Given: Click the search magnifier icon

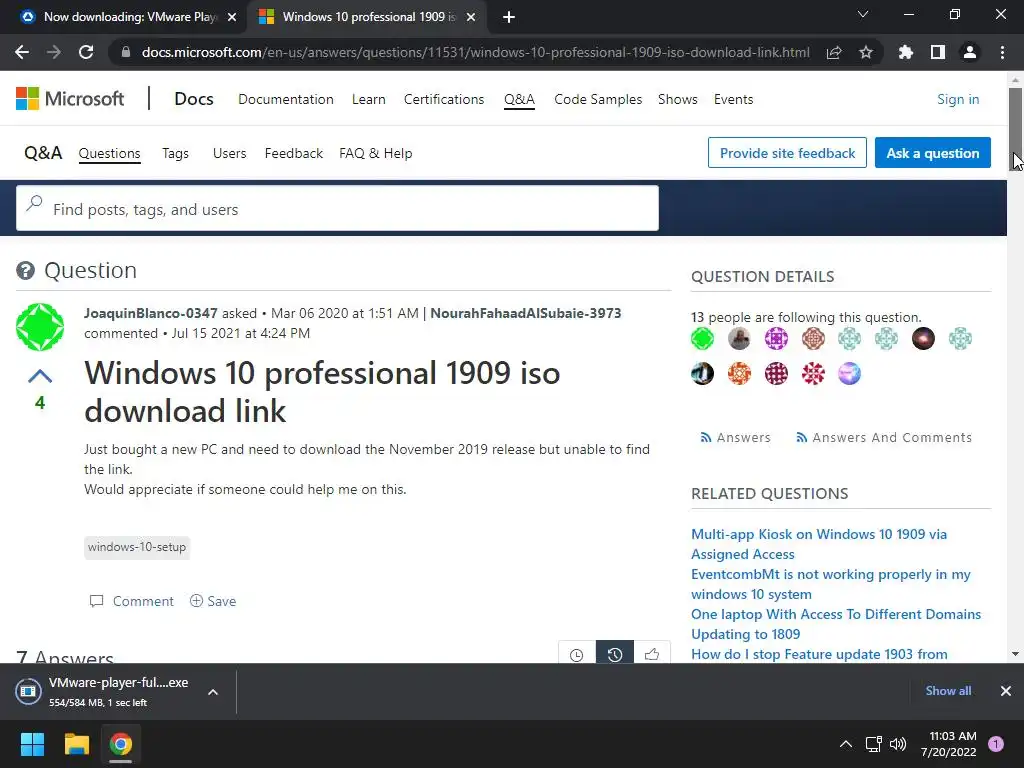Looking at the screenshot, I should point(34,204).
